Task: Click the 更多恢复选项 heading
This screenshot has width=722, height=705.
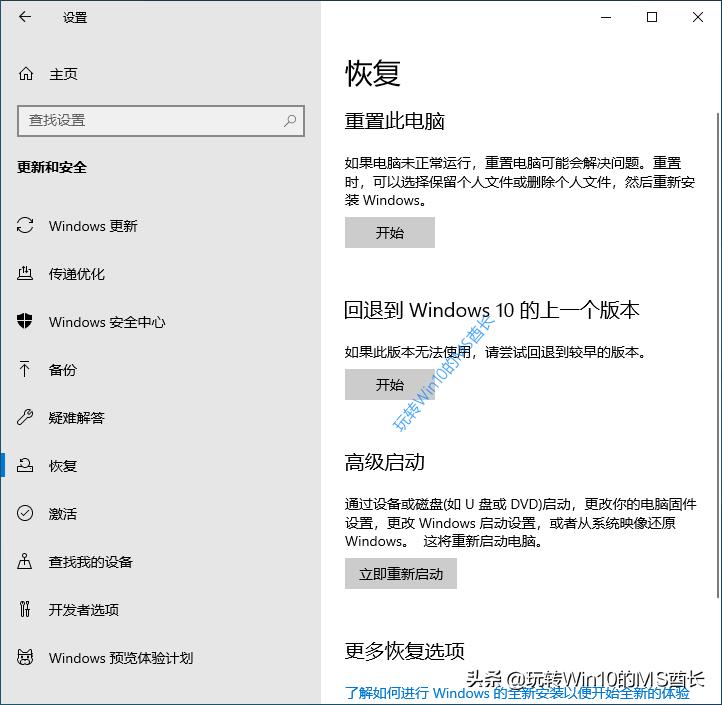Action: pos(404,651)
